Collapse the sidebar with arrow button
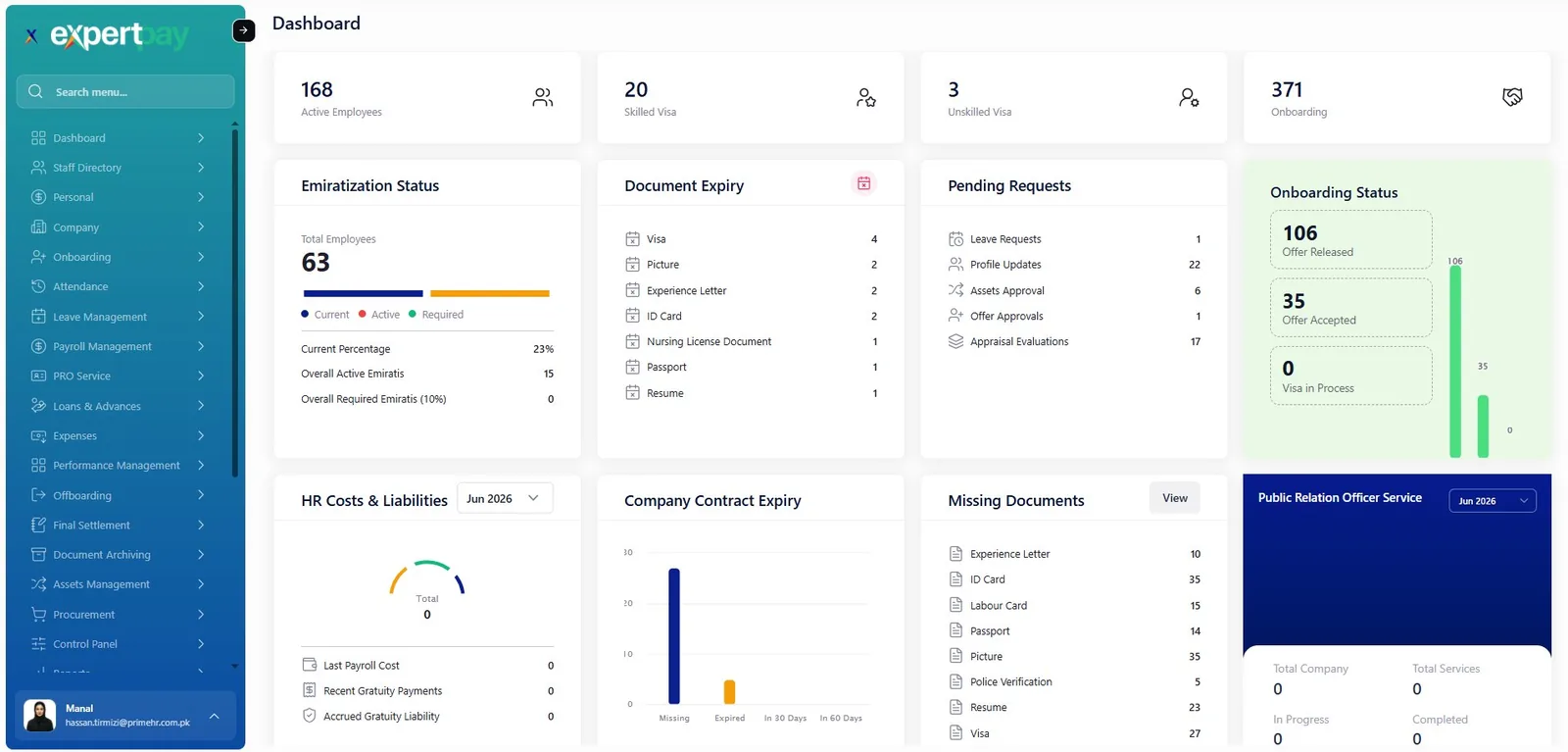Screen dimensions: 1568x752 pyautogui.click(x=243, y=30)
